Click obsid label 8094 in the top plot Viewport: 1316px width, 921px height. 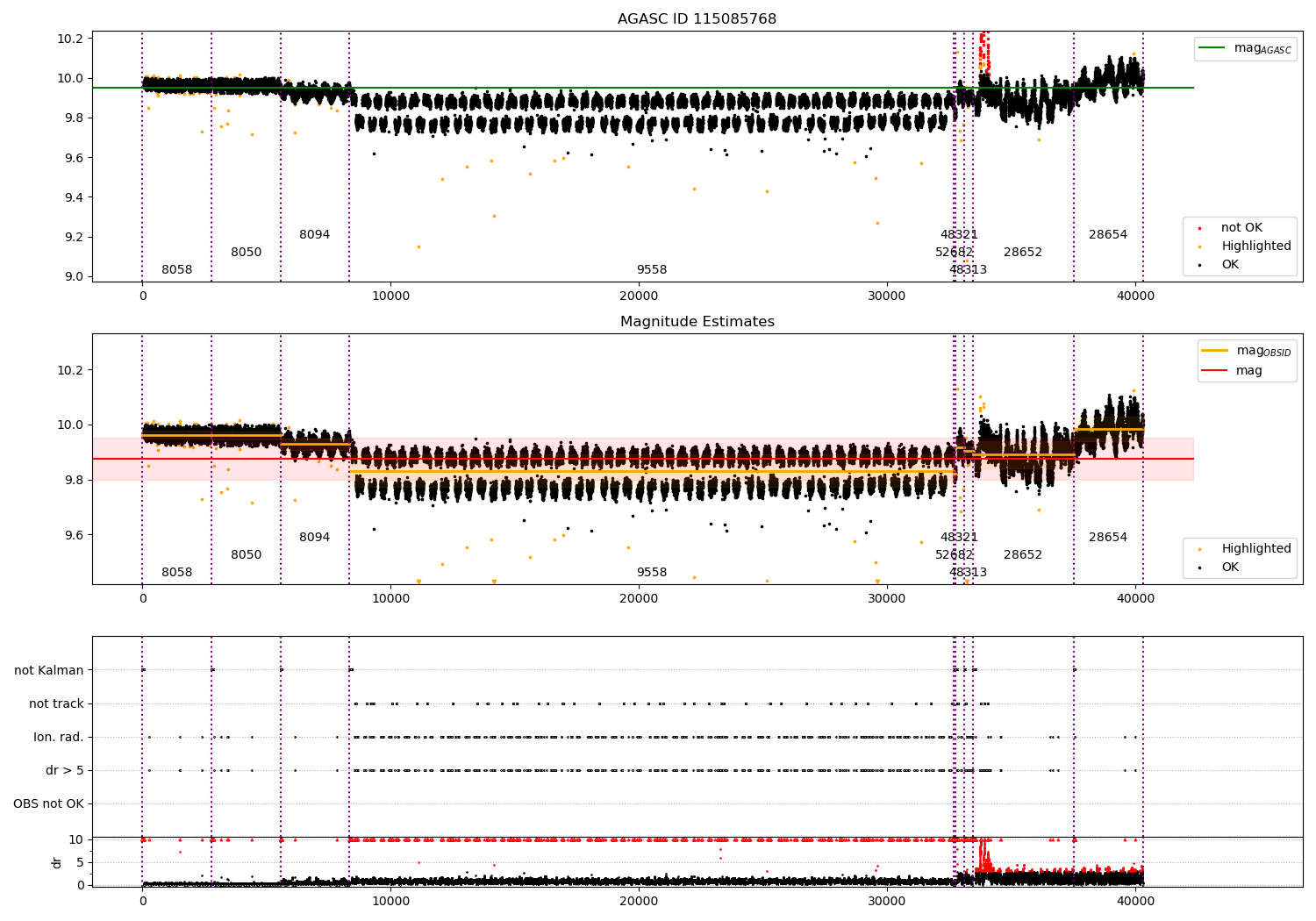(x=314, y=235)
